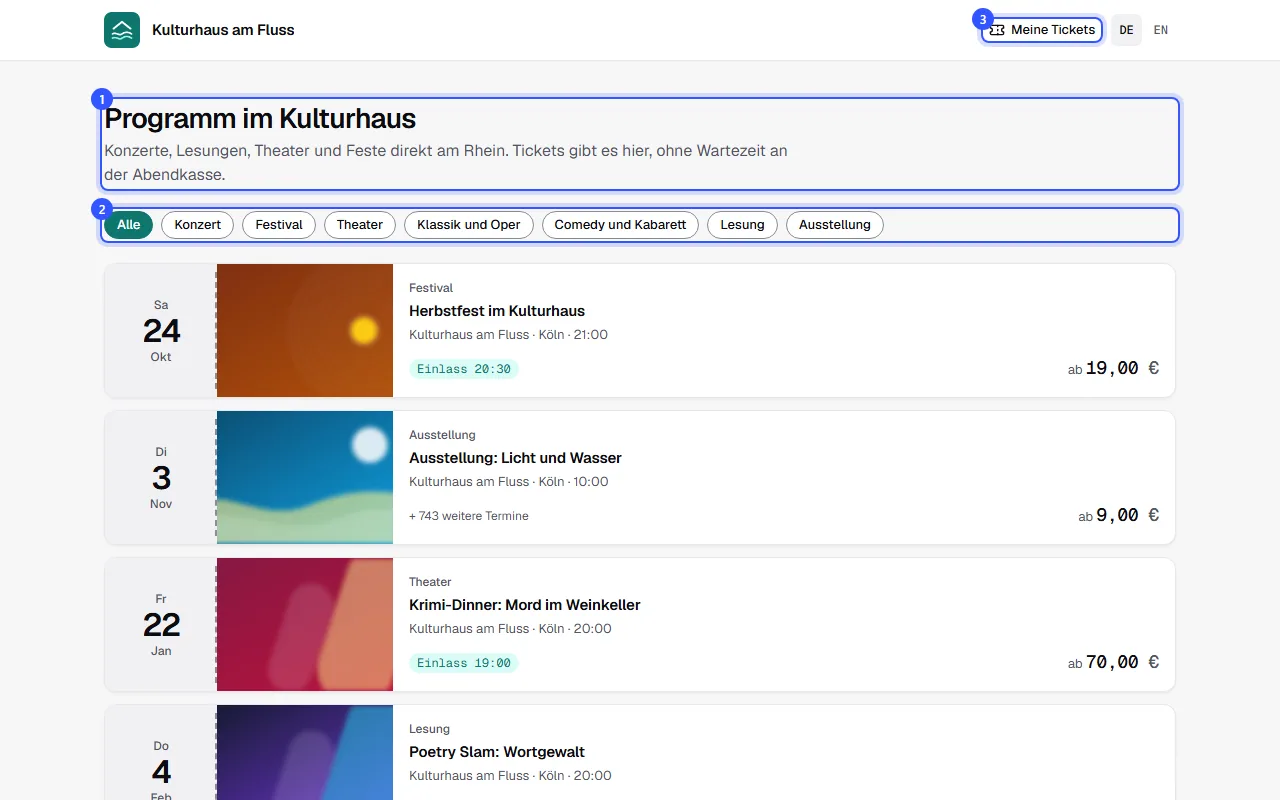Click the ticket icon in Meine Tickets
Image resolution: width=1280 pixels, height=800 pixels.
coord(996,30)
